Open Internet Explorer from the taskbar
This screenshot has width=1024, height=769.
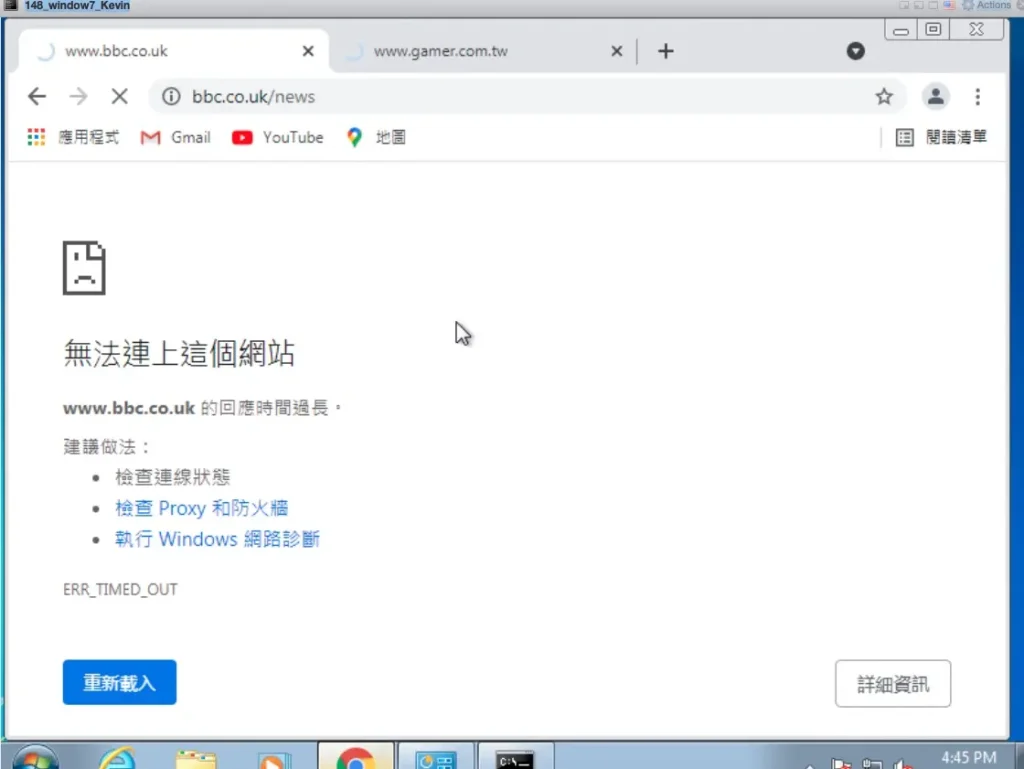click(x=117, y=758)
